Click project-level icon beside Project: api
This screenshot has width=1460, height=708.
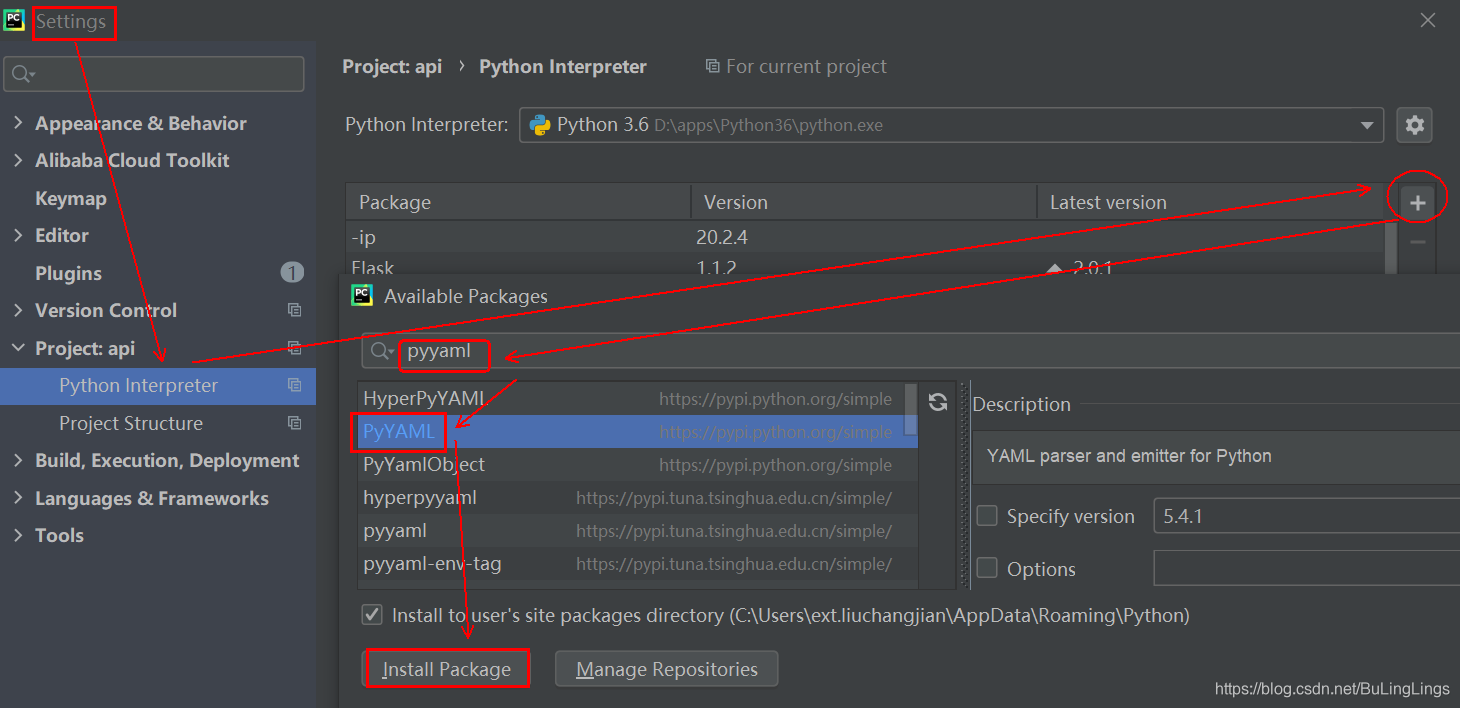tap(294, 348)
